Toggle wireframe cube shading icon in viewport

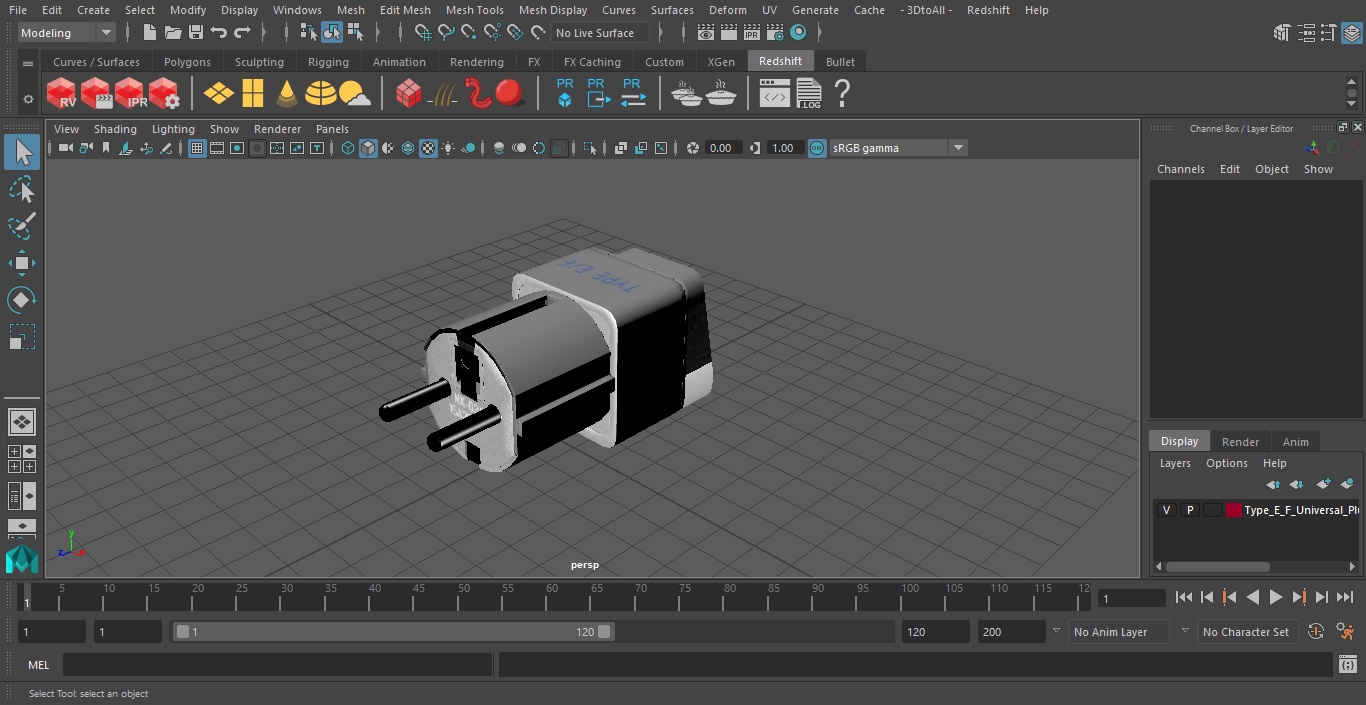tap(348, 148)
